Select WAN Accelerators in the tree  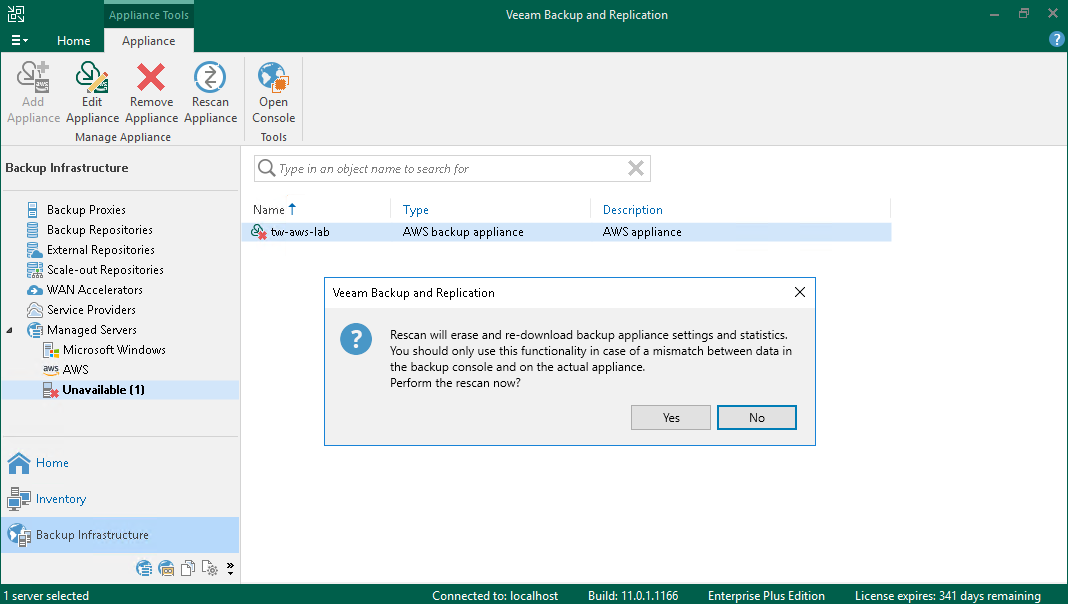click(94, 290)
